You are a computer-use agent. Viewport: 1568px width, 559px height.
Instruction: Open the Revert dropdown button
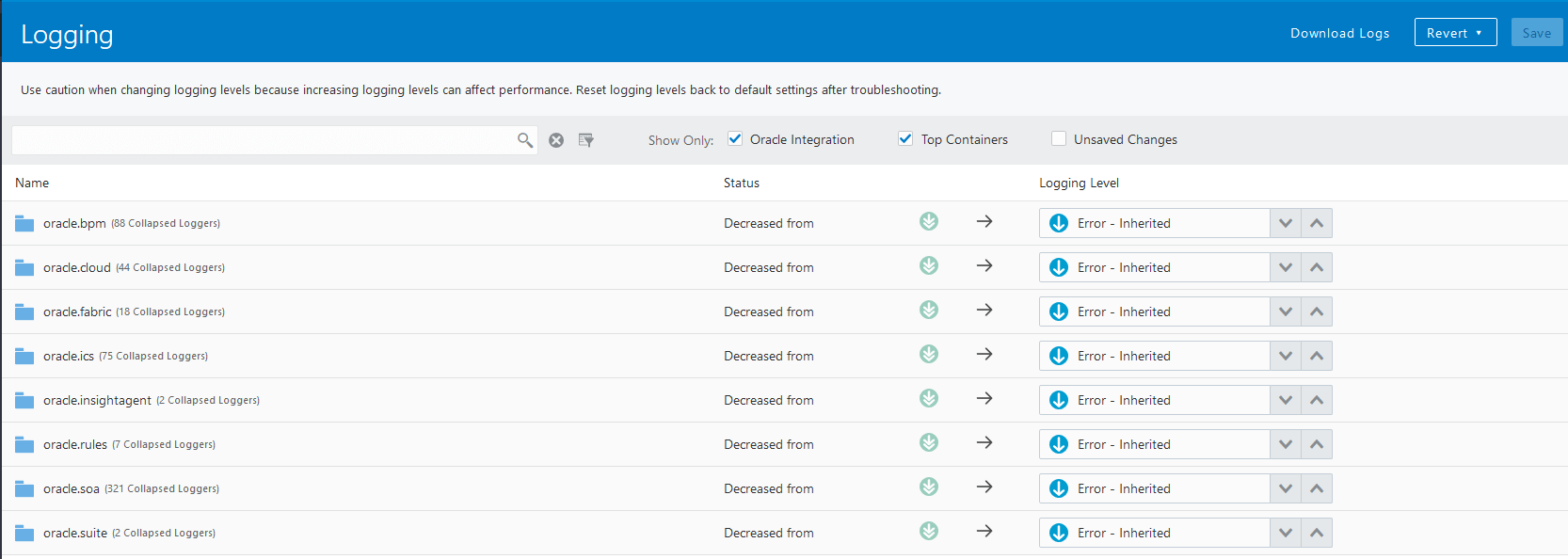pyautogui.click(x=1455, y=33)
